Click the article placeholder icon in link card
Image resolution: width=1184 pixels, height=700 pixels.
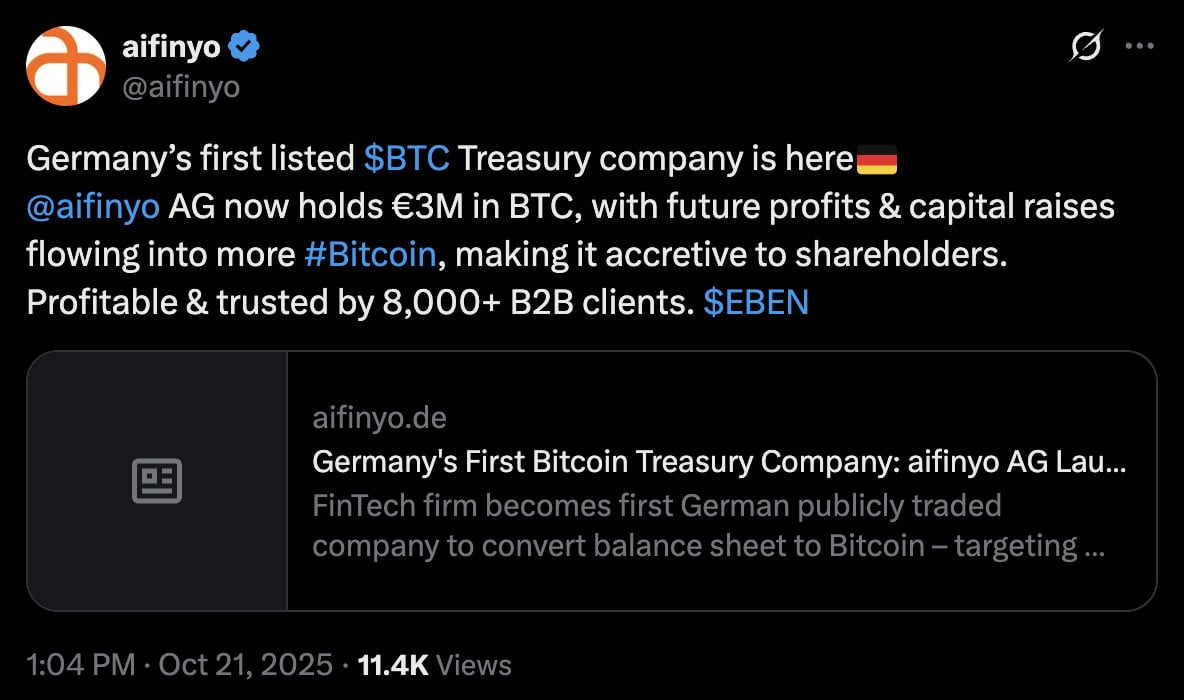pos(157,481)
